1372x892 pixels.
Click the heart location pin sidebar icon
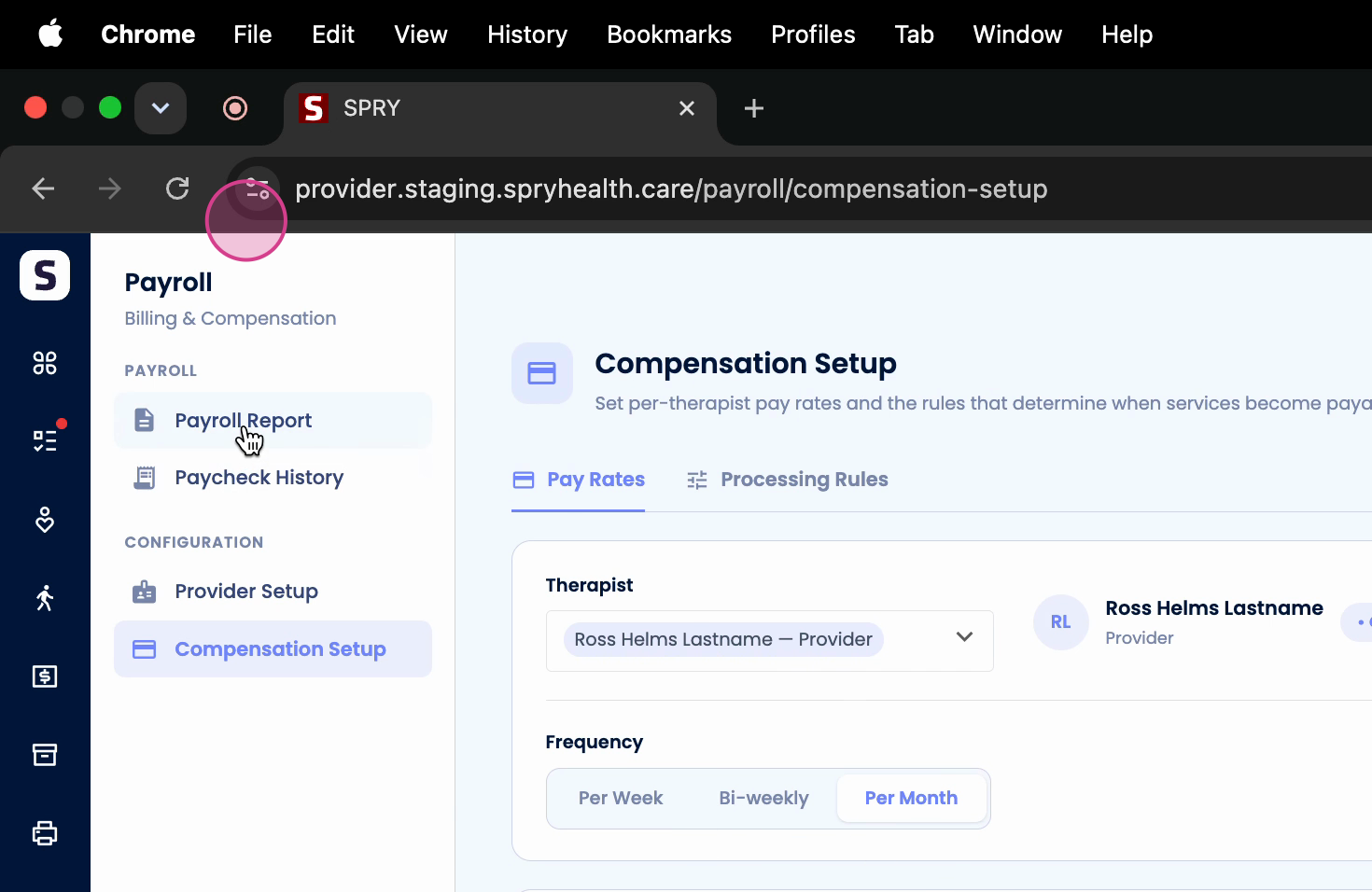(45, 520)
